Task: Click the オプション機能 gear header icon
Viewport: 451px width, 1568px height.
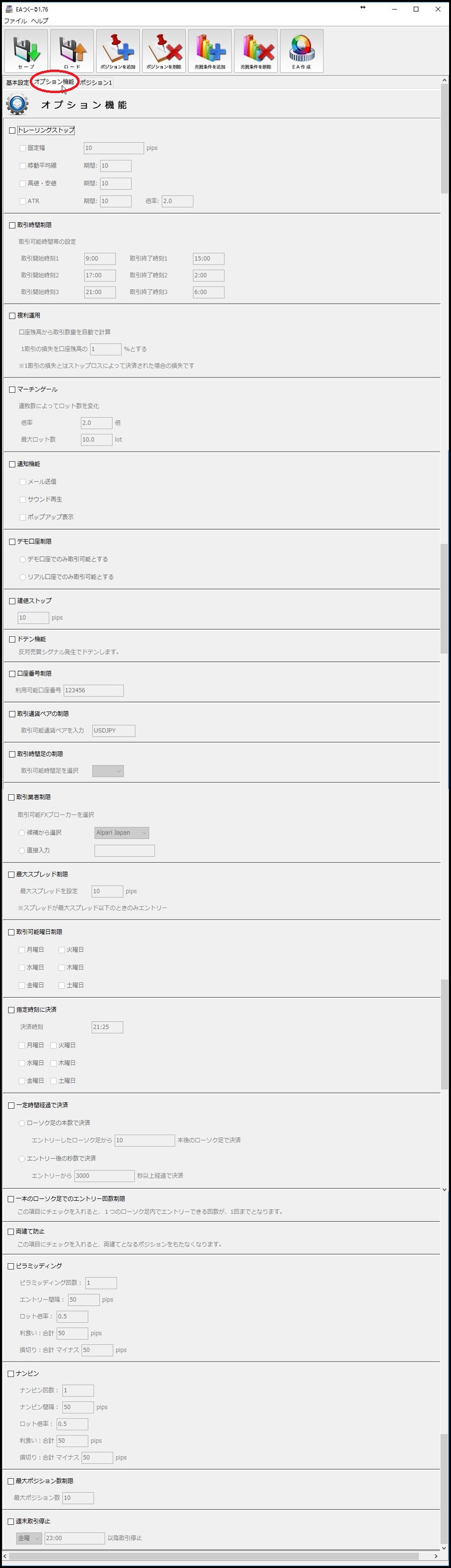Action: [x=17, y=105]
